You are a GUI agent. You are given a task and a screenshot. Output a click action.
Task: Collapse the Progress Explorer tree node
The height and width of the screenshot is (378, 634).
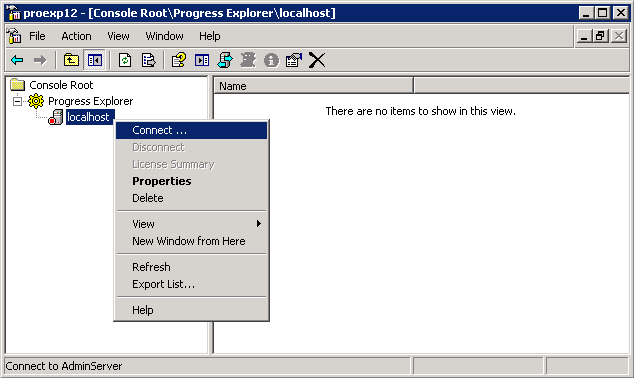point(17,101)
